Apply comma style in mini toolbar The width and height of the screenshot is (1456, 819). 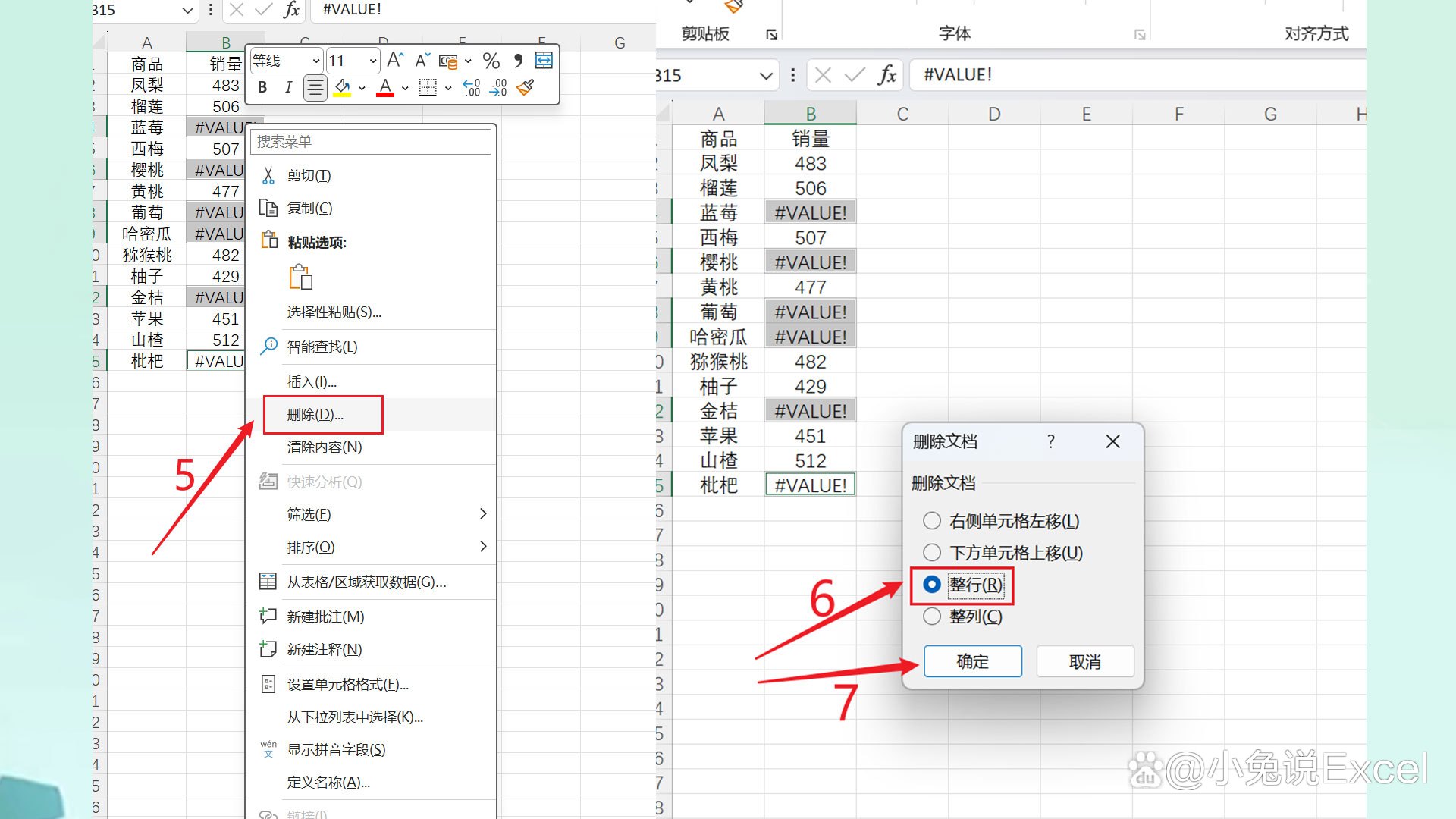518,61
